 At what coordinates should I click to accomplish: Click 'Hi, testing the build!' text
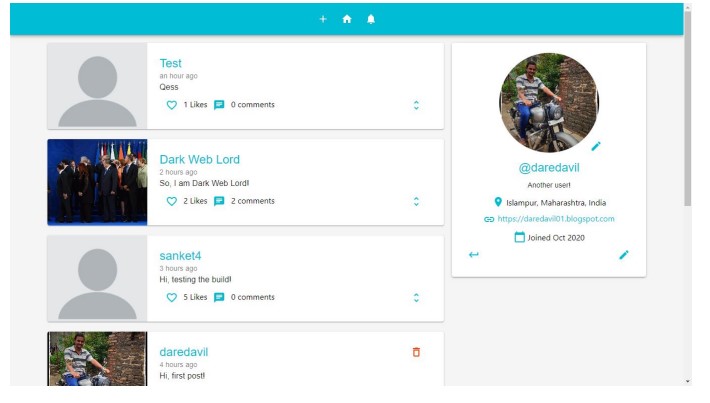[196, 279]
